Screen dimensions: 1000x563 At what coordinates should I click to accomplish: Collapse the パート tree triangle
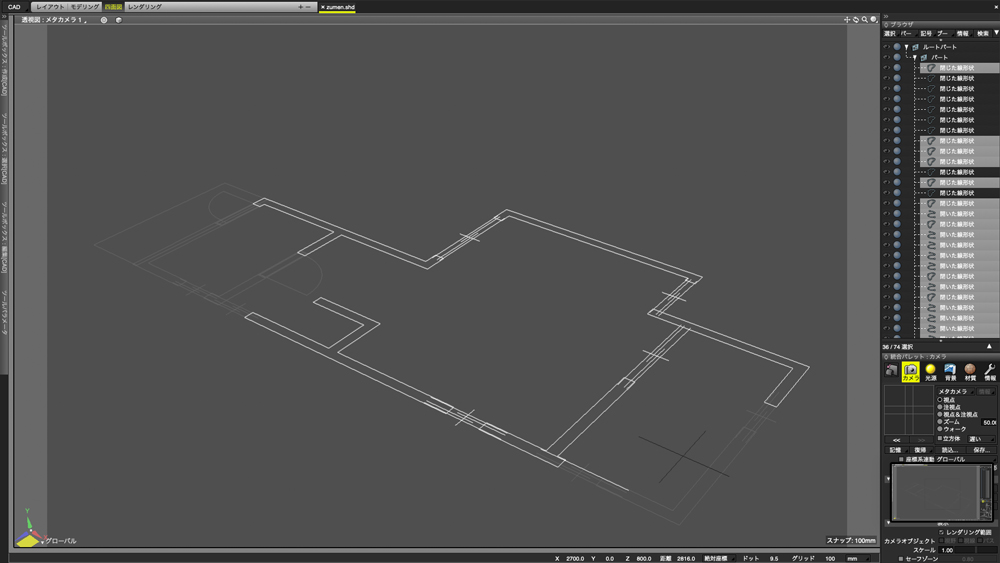point(915,57)
